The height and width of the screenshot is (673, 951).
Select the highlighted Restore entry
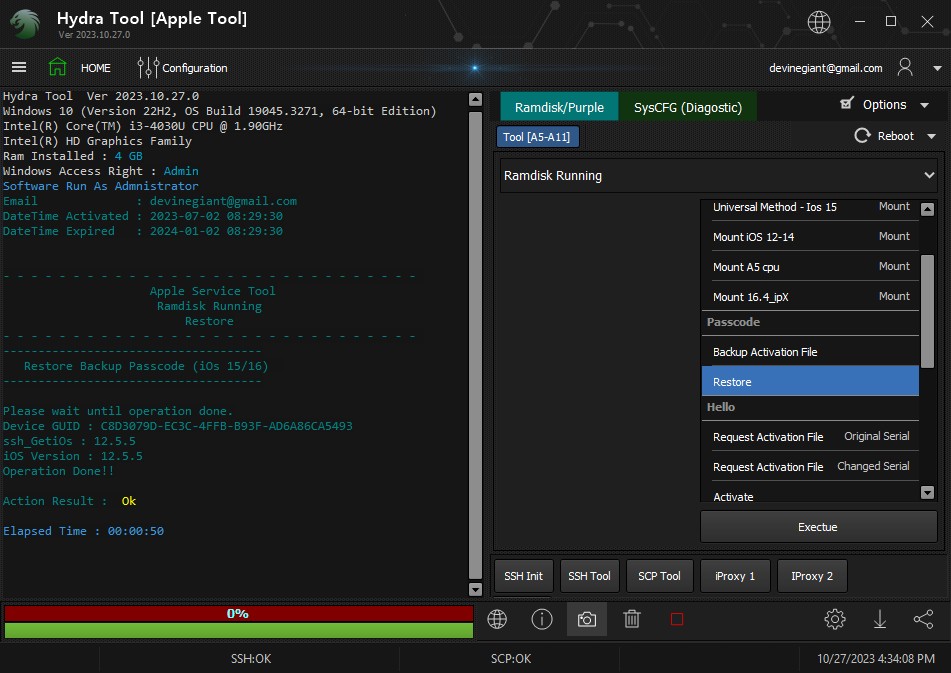pos(810,381)
